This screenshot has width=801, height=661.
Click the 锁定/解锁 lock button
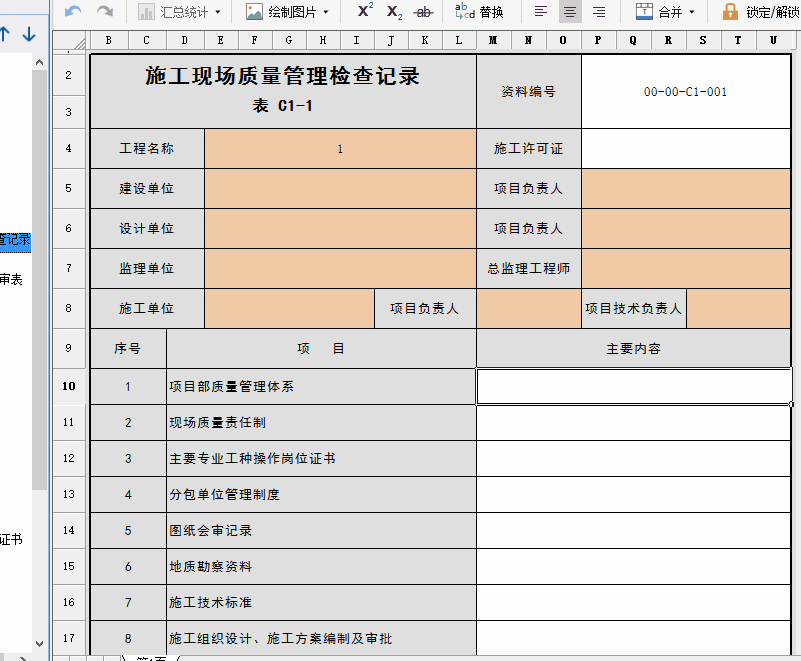tap(760, 12)
